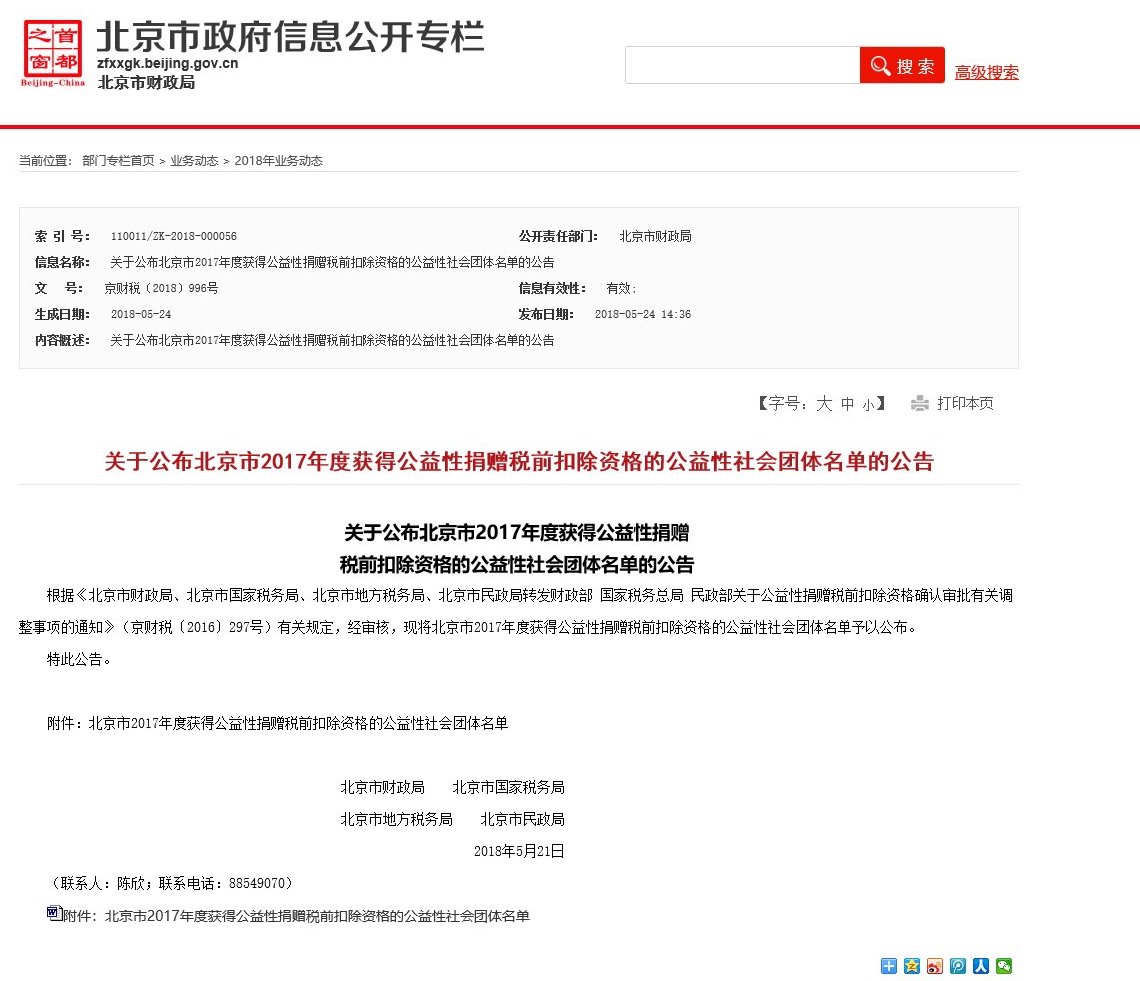Open 高级搜索 advanced search link
The image size is (1140, 981).
pyautogui.click(x=986, y=72)
